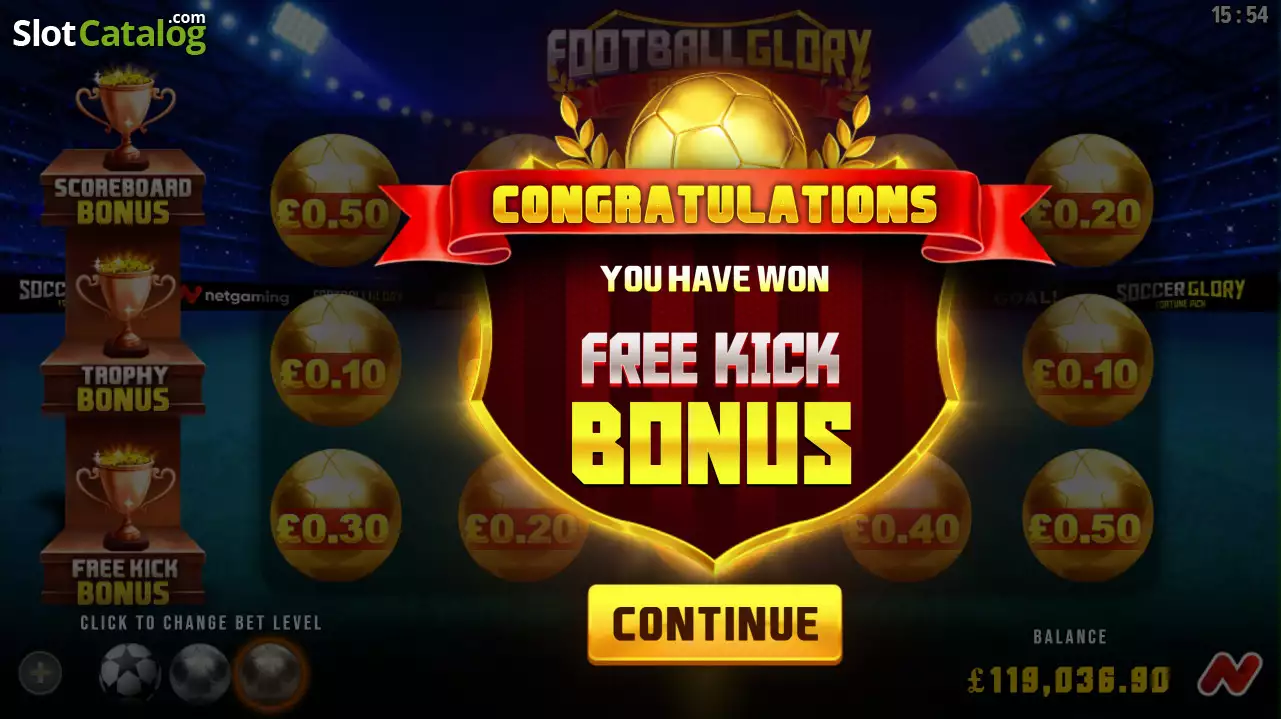Select the highlighted third football bet level
Screen dimensions: 1281x719
[x=269, y=673]
